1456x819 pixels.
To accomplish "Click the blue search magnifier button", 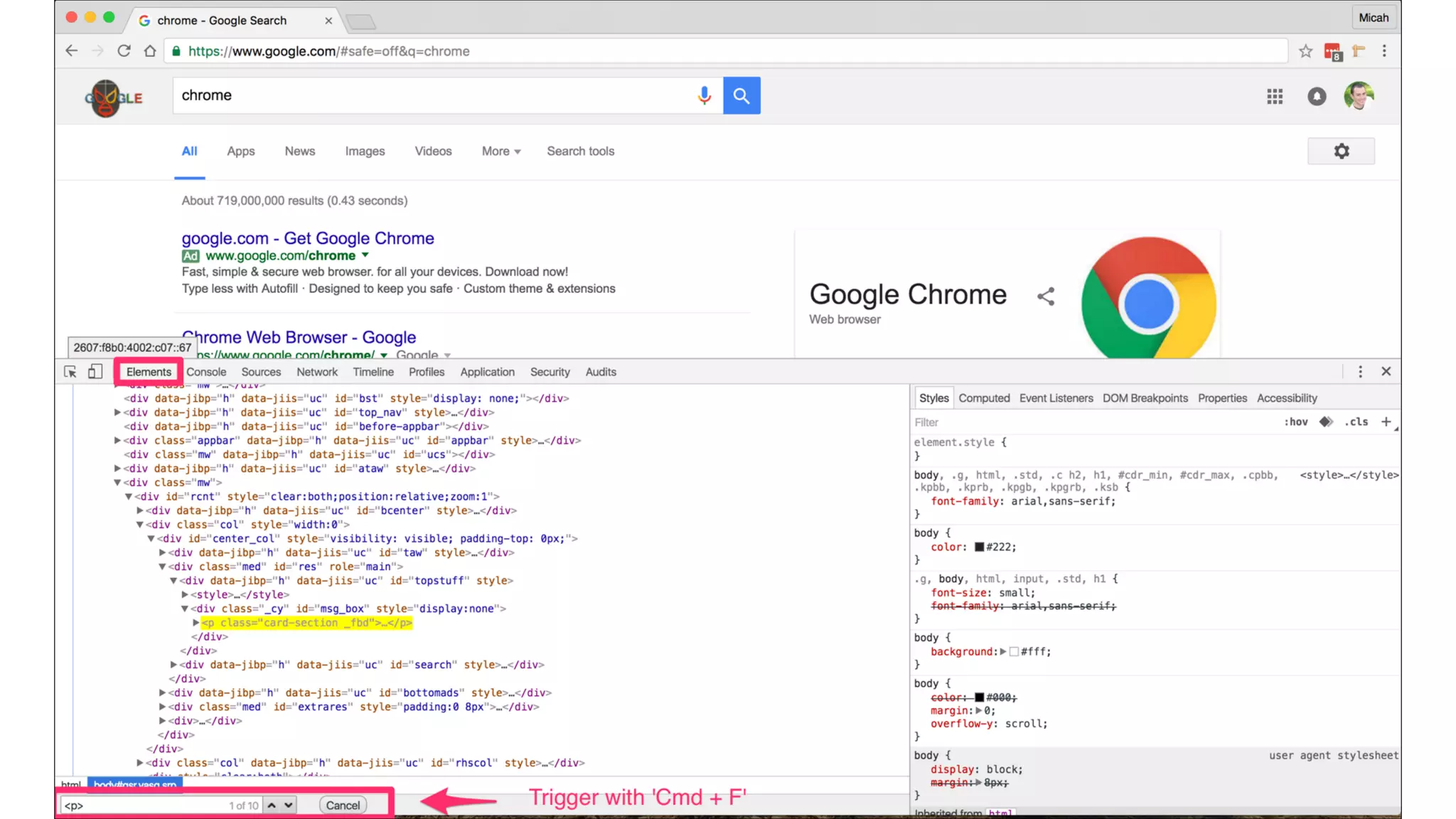I will tap(742, 95).
